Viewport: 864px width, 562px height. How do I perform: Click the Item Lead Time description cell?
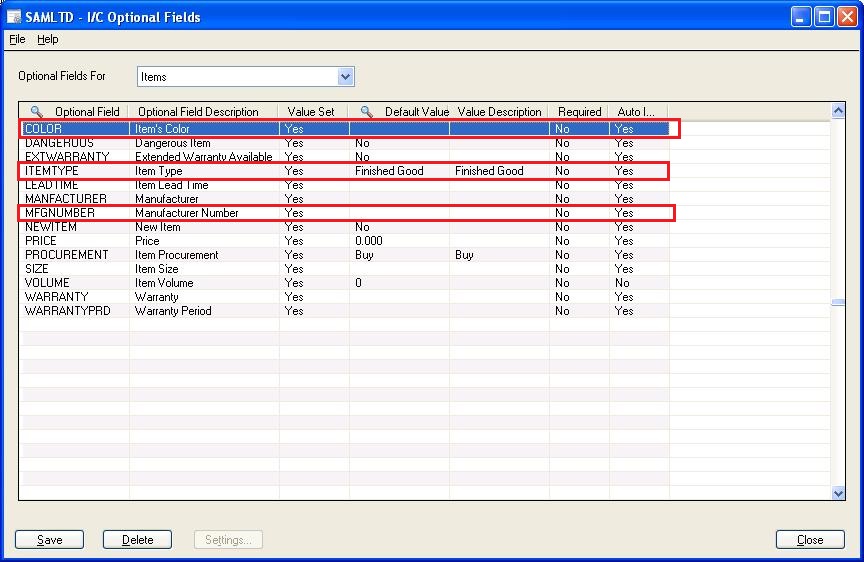pos(204,185)
